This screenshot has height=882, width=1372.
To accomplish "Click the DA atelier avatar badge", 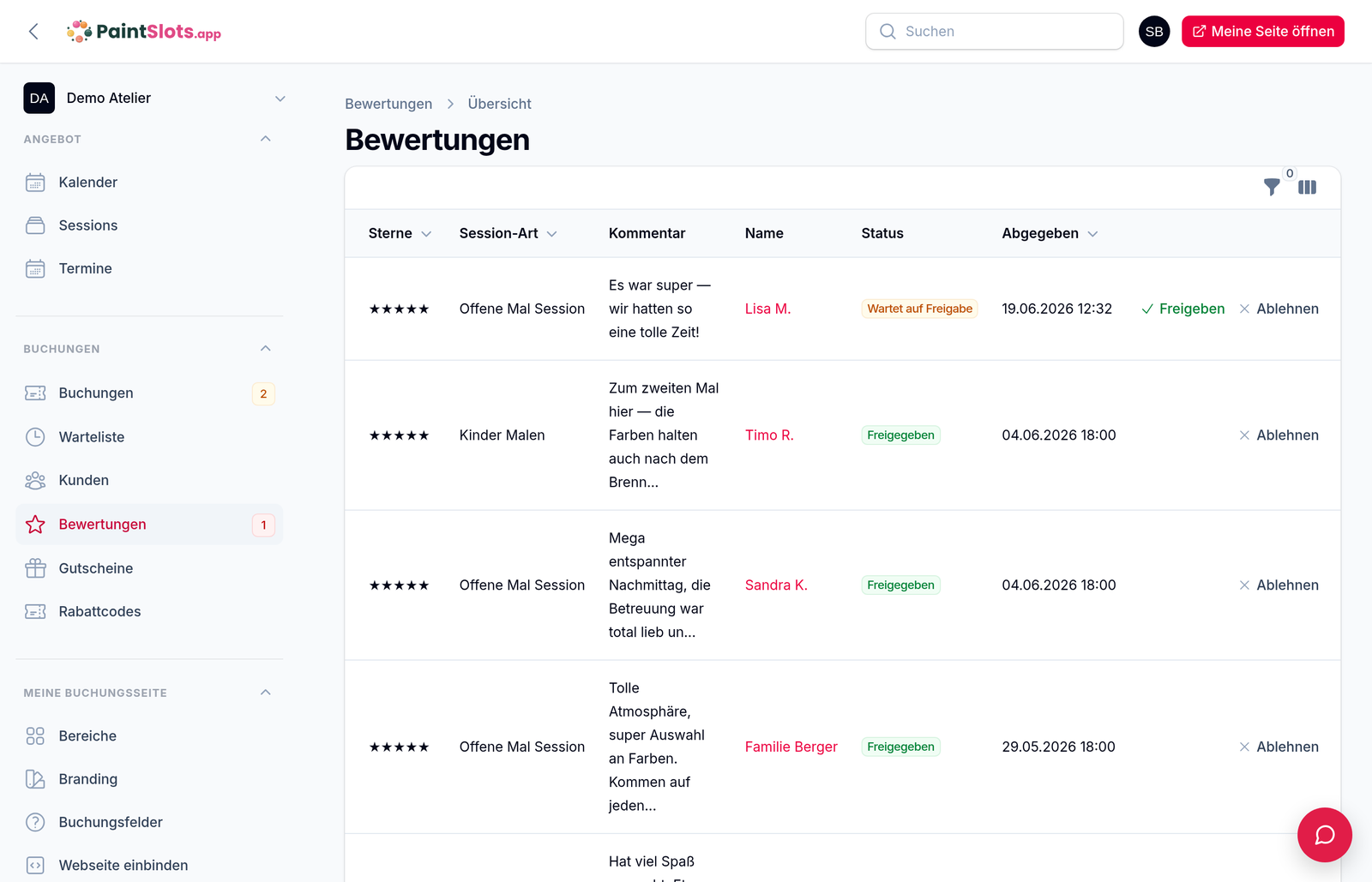I will [x=39, y=98].
